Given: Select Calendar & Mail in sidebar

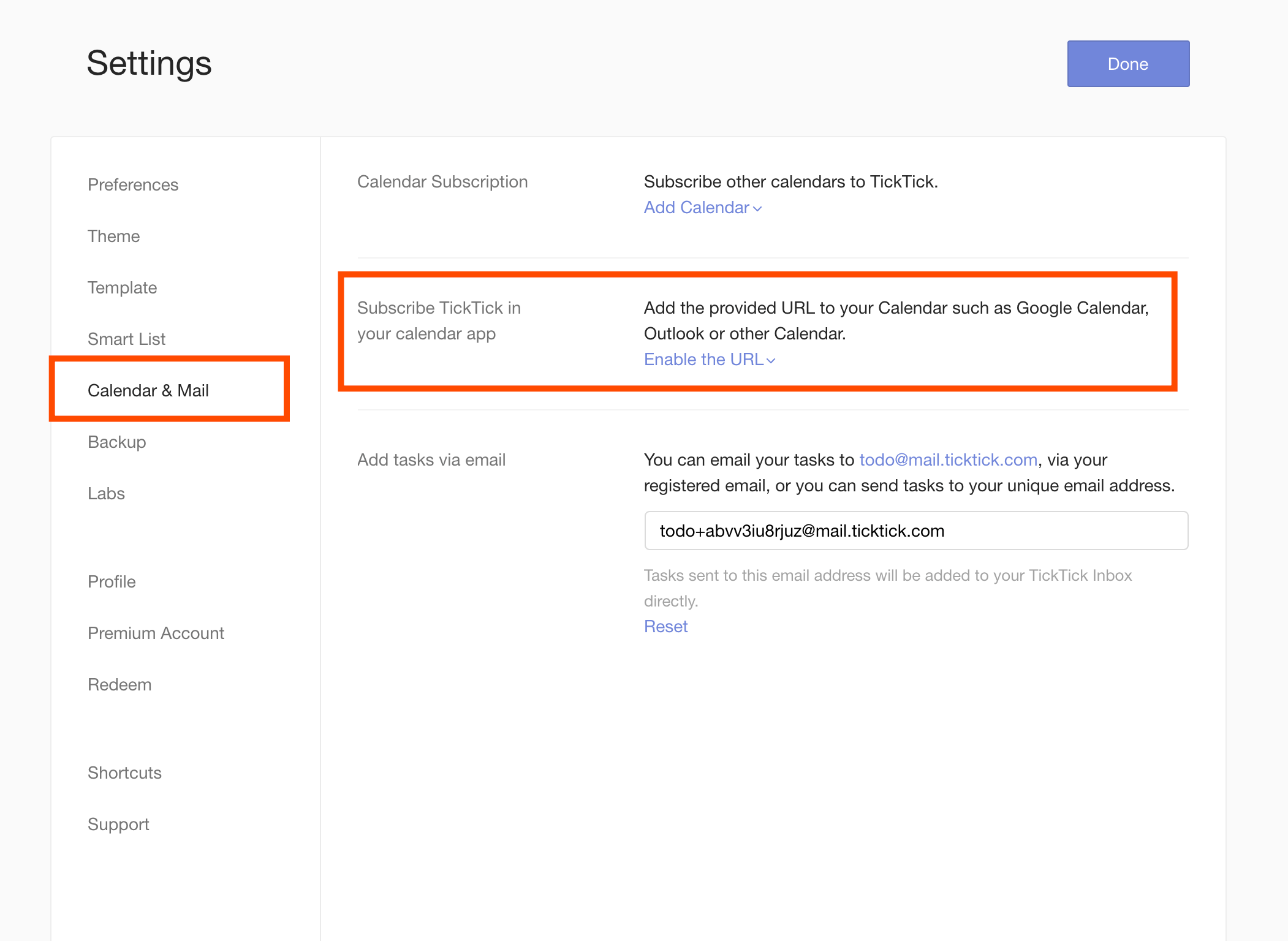Looking at the screenshot, I should coord(148,390).
